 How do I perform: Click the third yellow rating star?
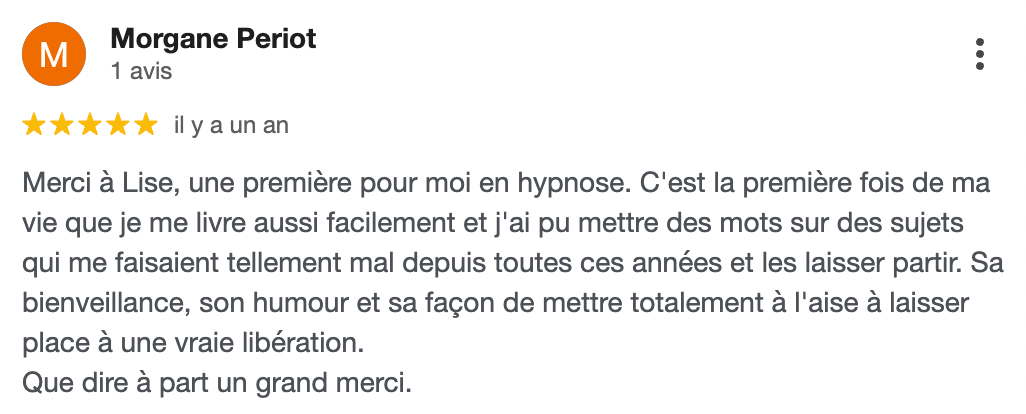coord(89,125)
